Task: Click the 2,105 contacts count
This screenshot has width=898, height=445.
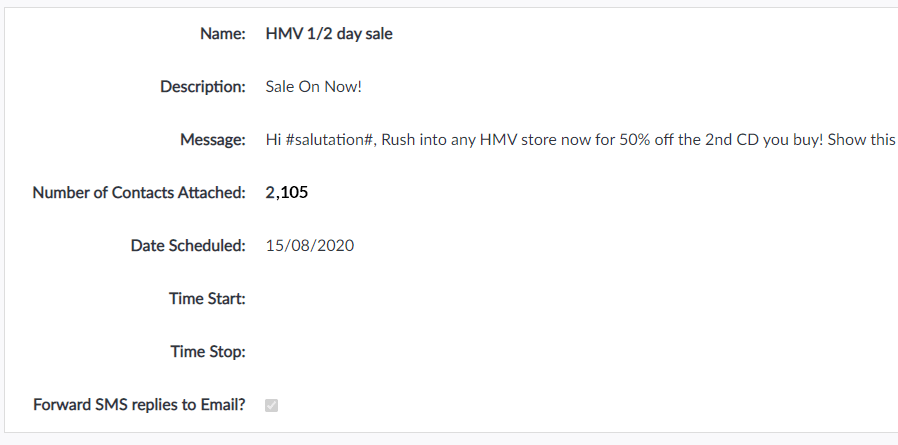Action: click(287, 193)
